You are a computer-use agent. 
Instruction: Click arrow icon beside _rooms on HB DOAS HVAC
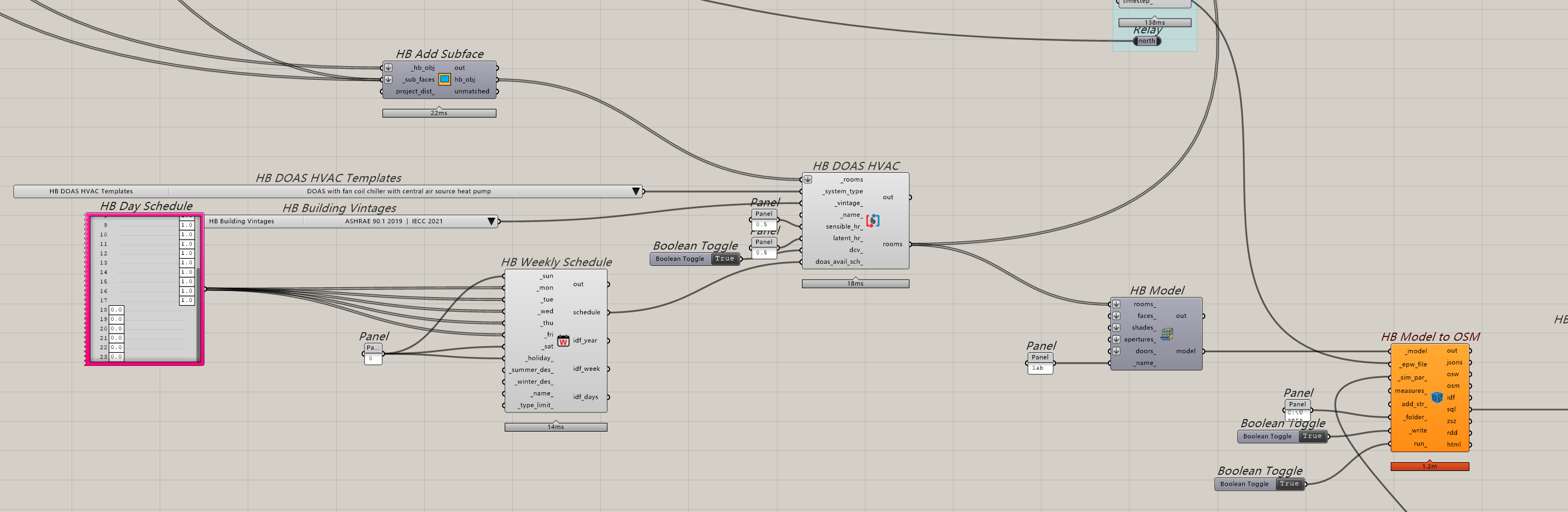pyautogui.click(x=808, y=179)
